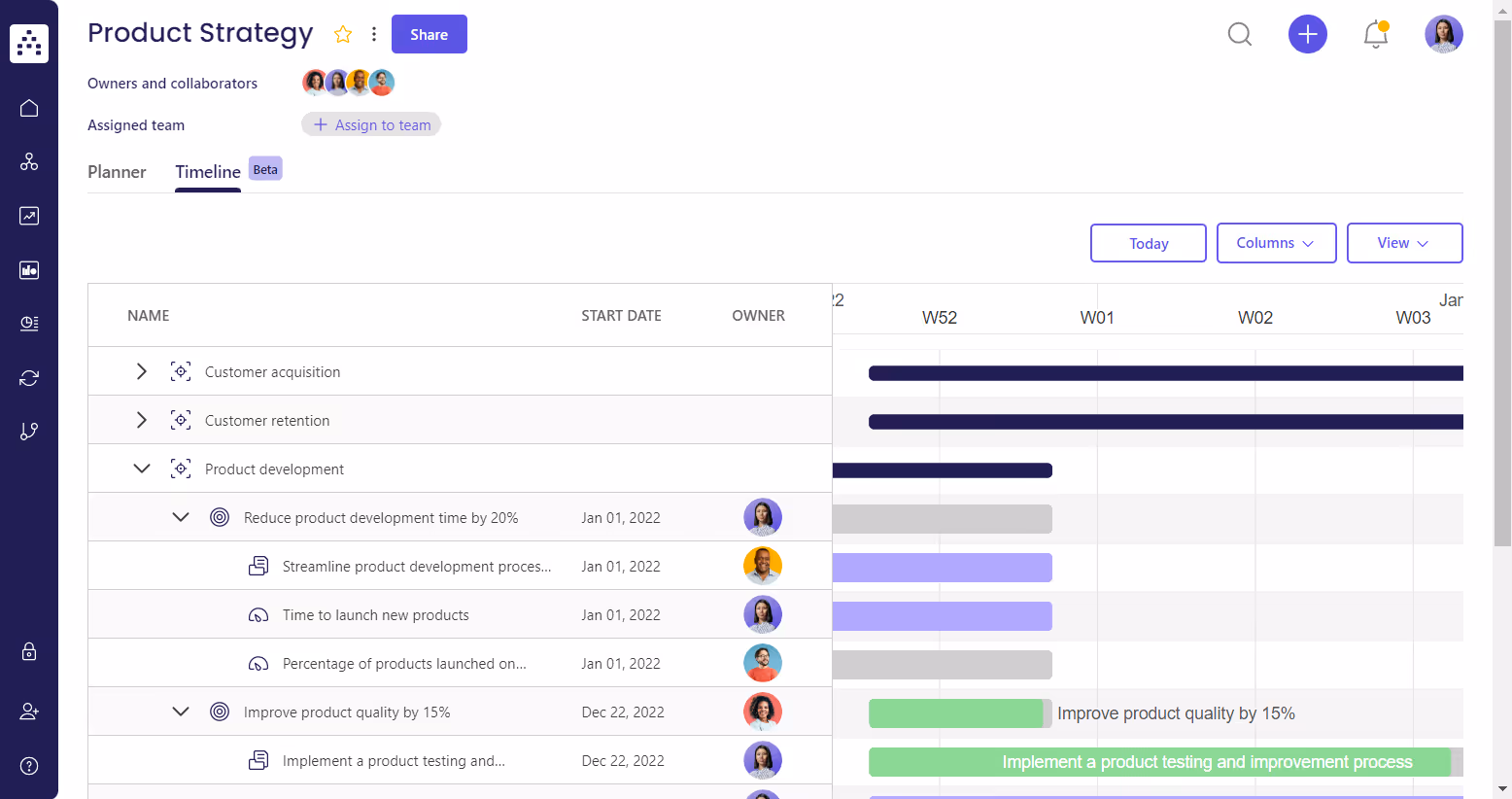This screenshot has width=1512, height=799.
Task: Open the branch icon in the sidebar
Action: coord(28,431)
